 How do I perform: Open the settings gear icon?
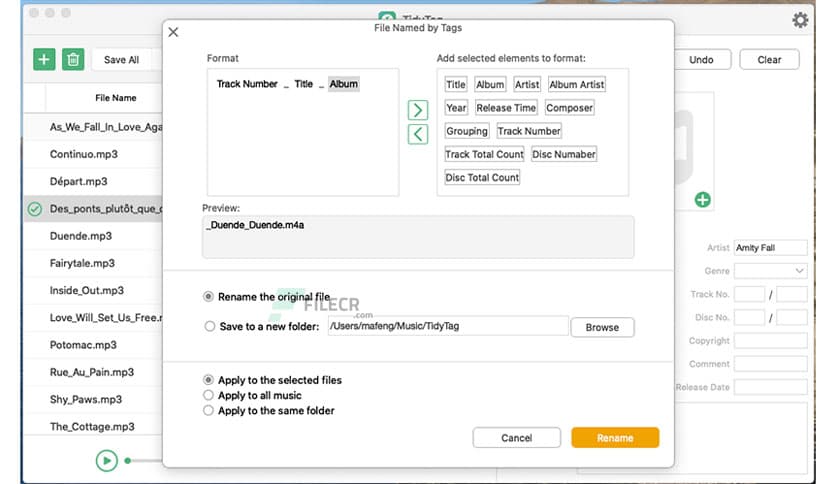point(800,20)
